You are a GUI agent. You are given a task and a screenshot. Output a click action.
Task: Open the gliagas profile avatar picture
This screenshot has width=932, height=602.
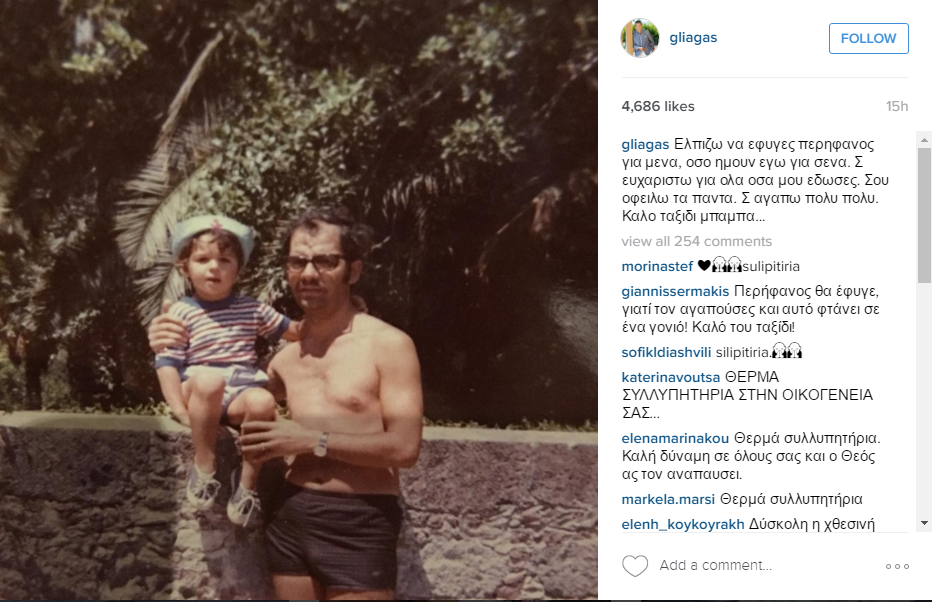point(640,38)
